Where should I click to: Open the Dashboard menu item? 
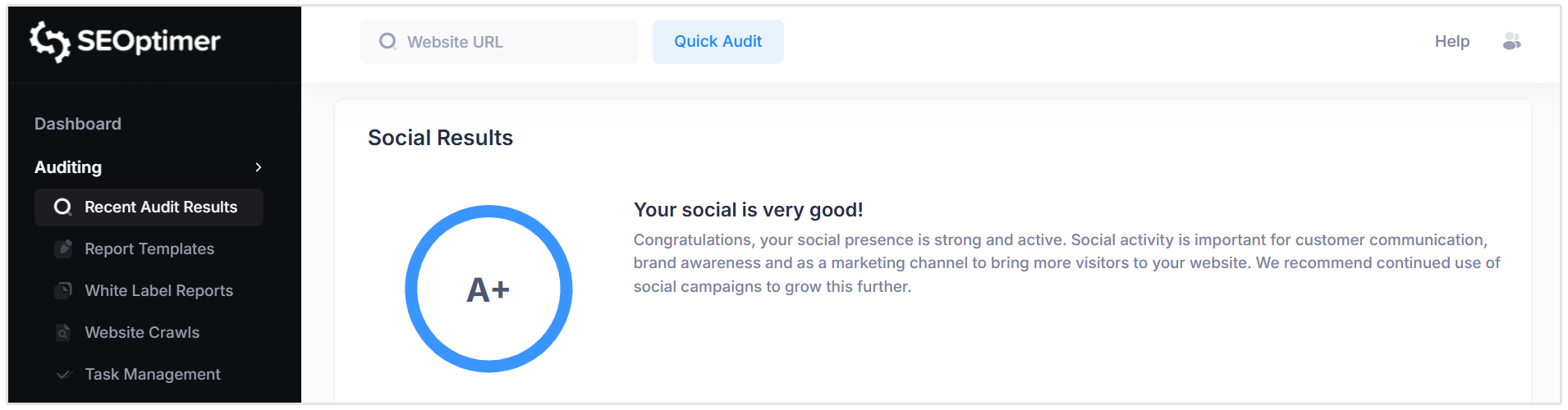coord(78,124)
